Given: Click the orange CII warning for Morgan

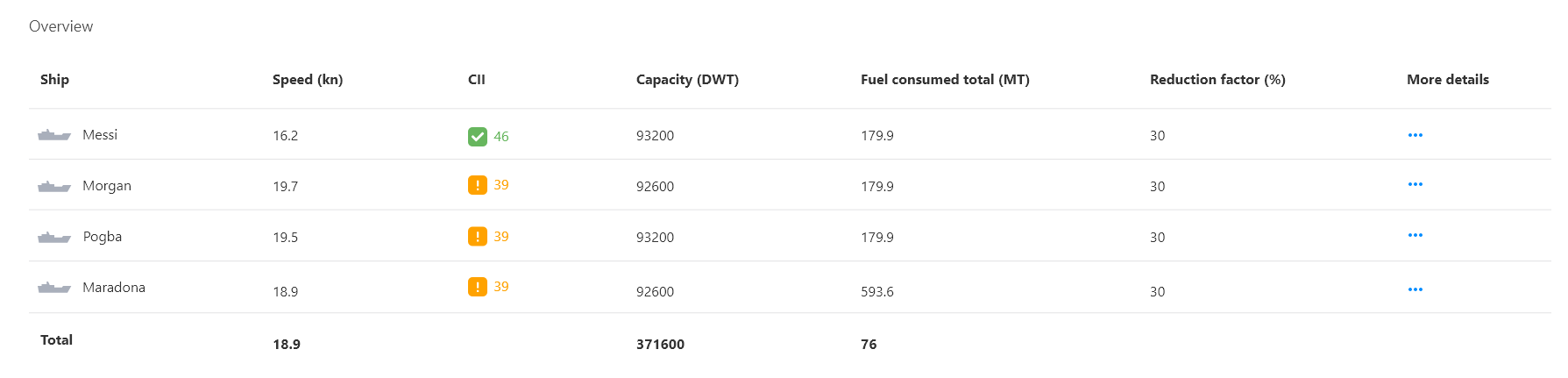Looking at the screenshot, I should coord(477,185).
